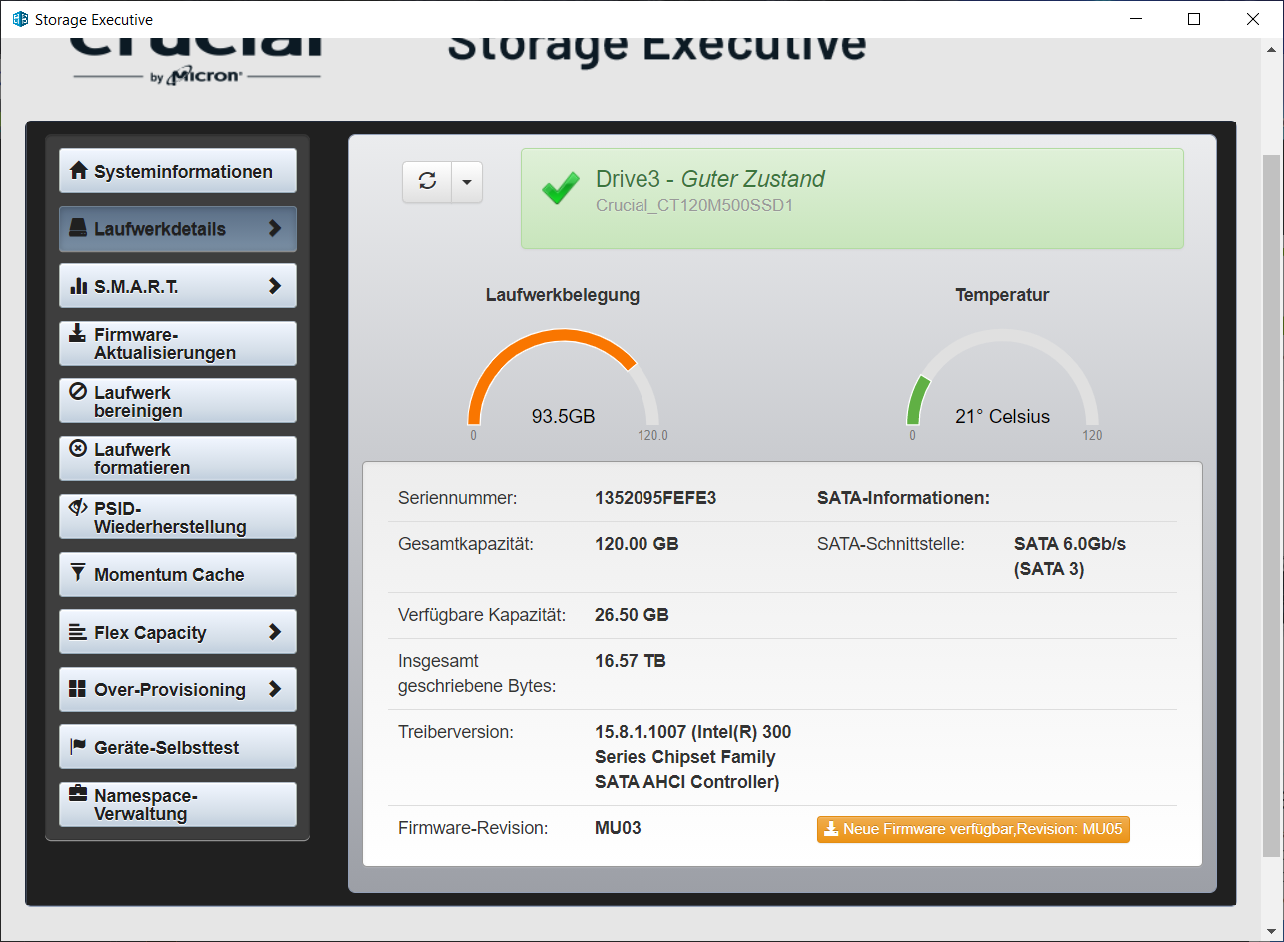
Task: Open Laufwerk bereinigen
Action: [178, 401]
